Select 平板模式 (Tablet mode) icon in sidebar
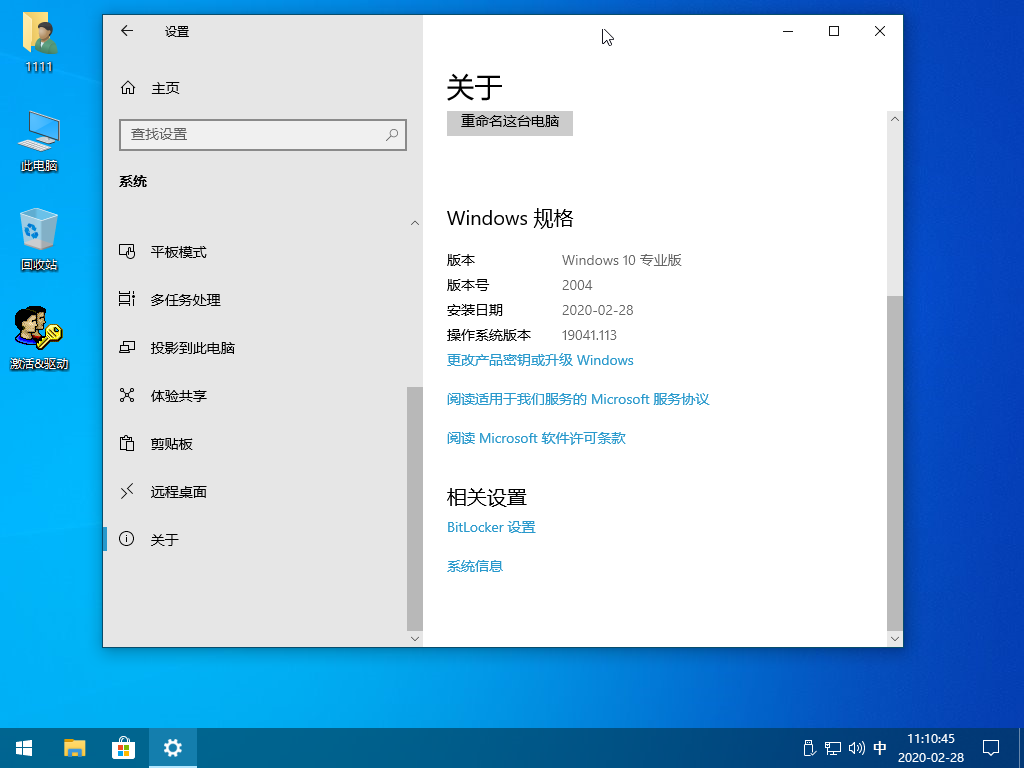The height and width of the screenshot is (768, 1024). (x=128, y=252)
